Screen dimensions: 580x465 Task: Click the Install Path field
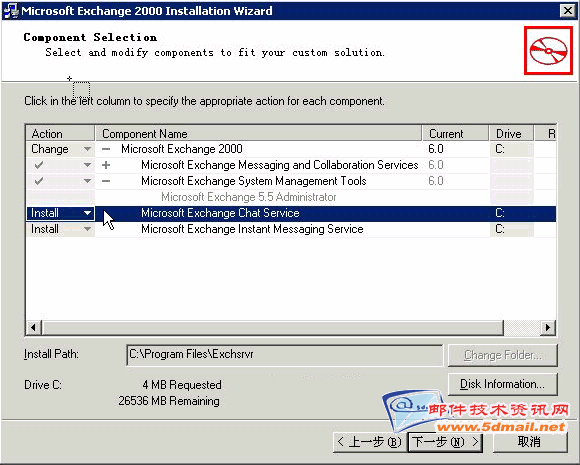[x=284, y=355]
